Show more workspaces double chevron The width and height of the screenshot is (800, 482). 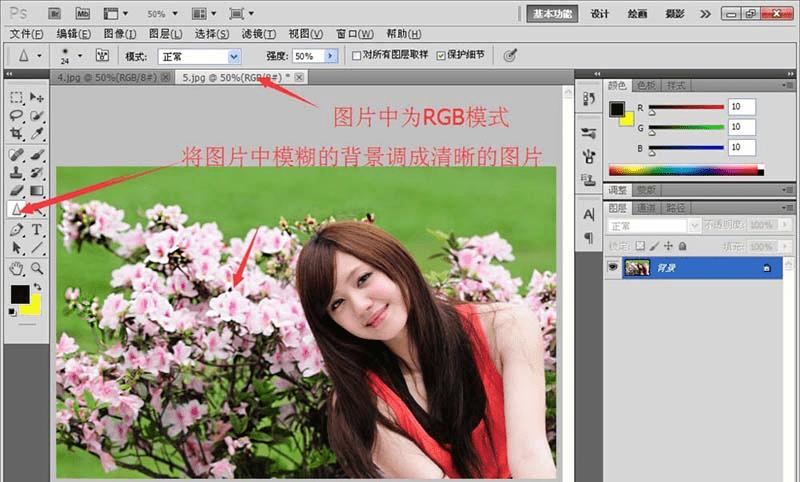(705, 14)
